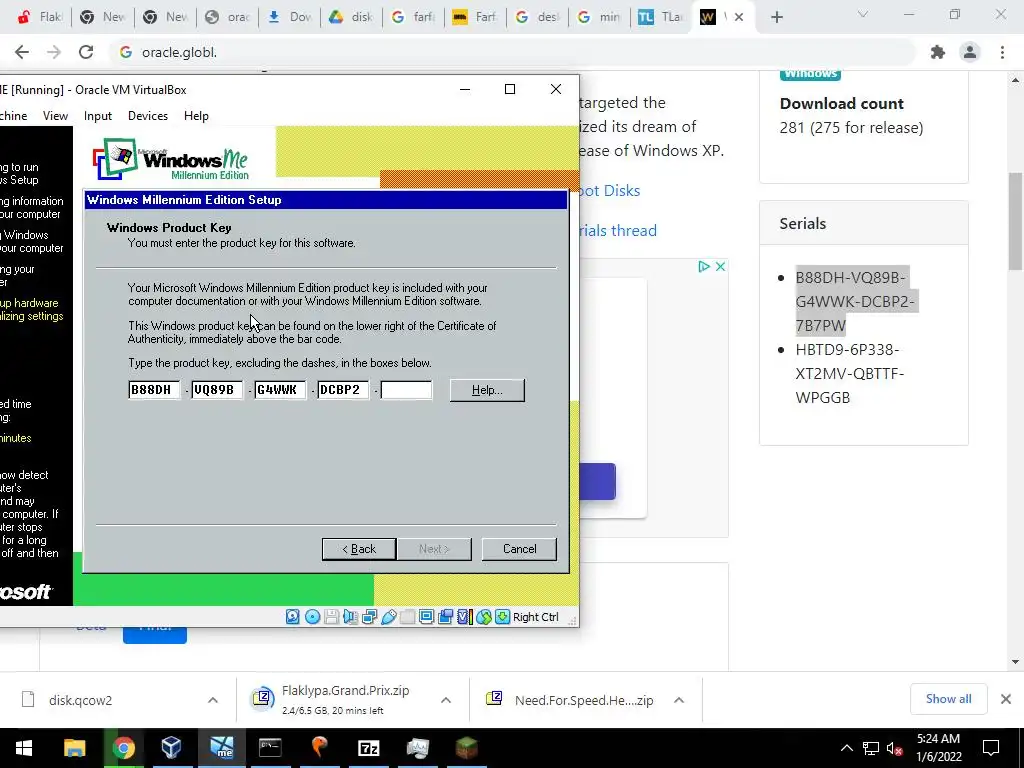Screen dimensions: 1024x768
Task: Open the VirtualBox optical drive indicator
Action: (312, 616)
